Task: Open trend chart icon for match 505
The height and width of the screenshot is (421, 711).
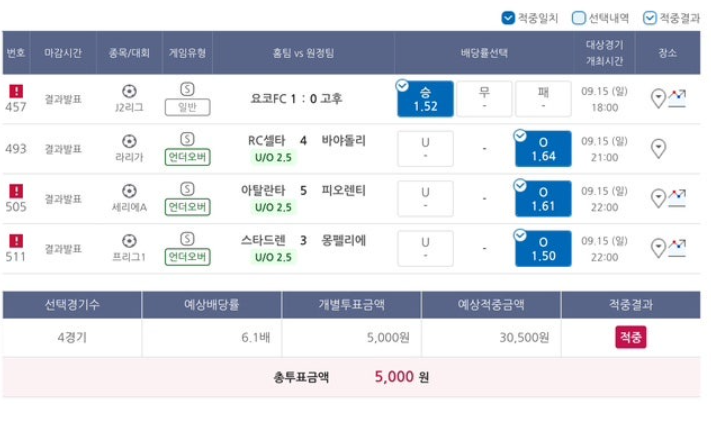Action: [677, 198]
